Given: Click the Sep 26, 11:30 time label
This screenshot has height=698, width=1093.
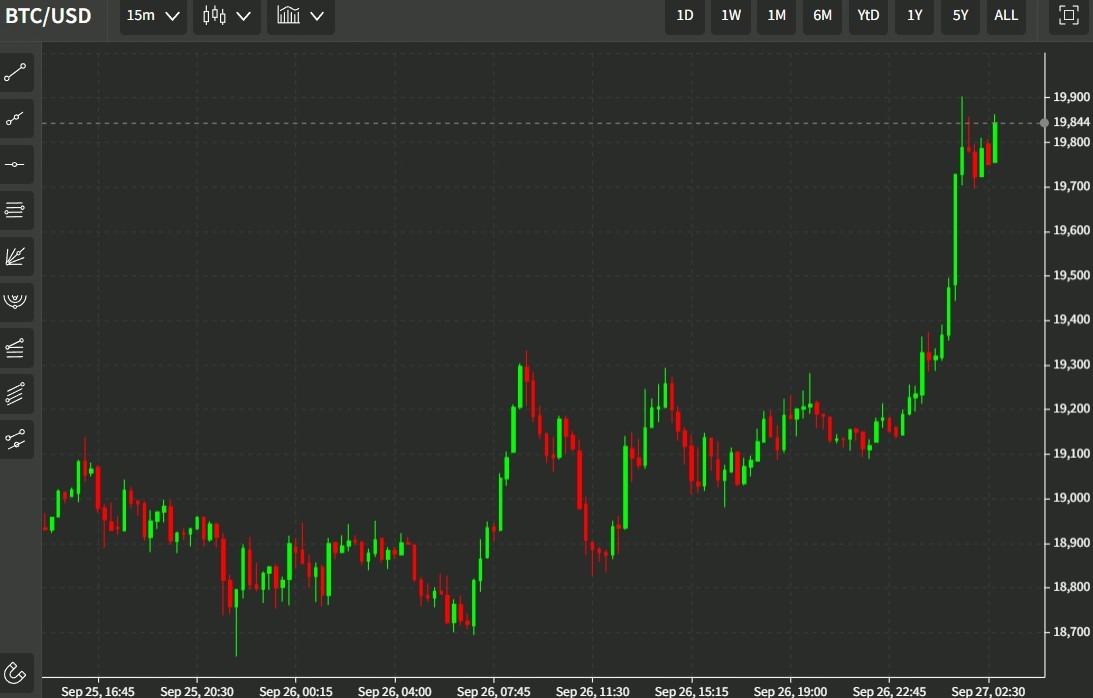Looking at the screenshot, I should [x=593, y=691].
